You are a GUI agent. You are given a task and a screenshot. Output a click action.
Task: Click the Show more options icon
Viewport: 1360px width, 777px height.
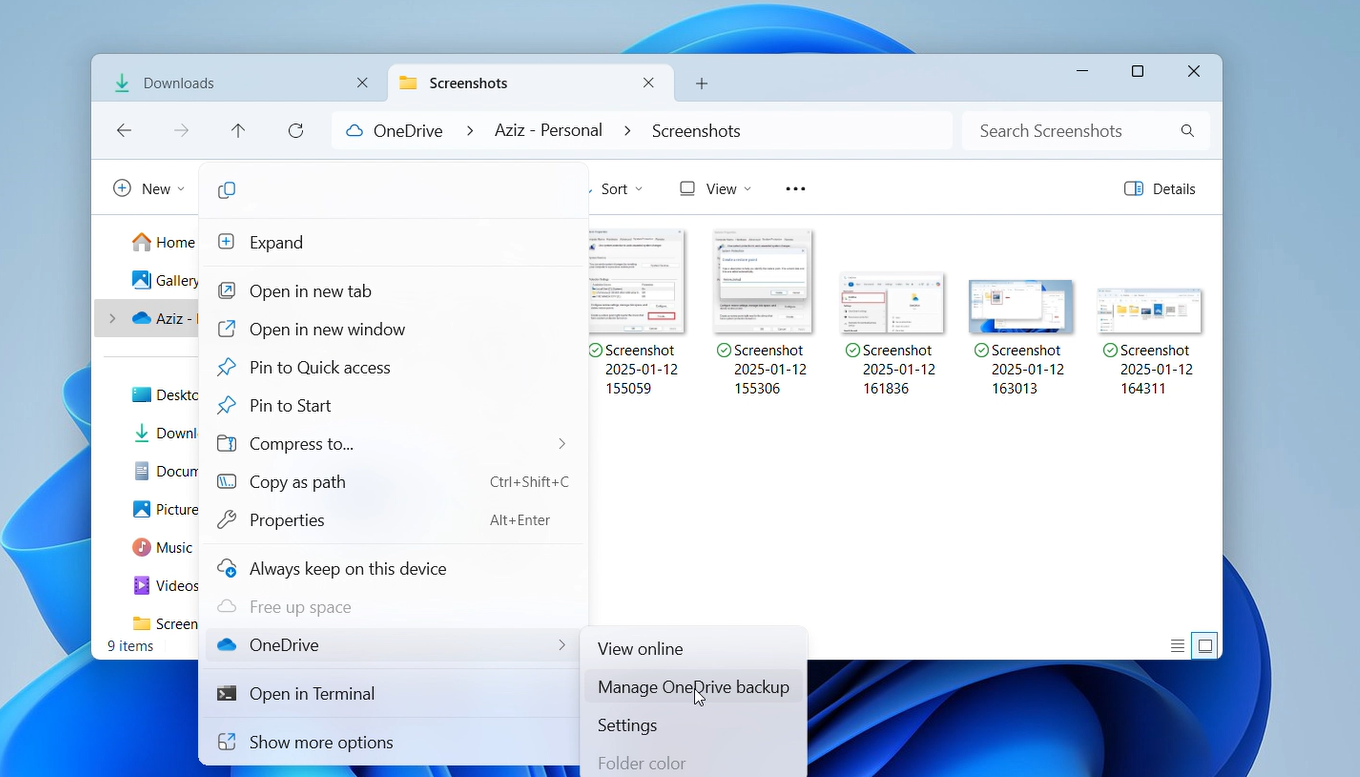227,742
